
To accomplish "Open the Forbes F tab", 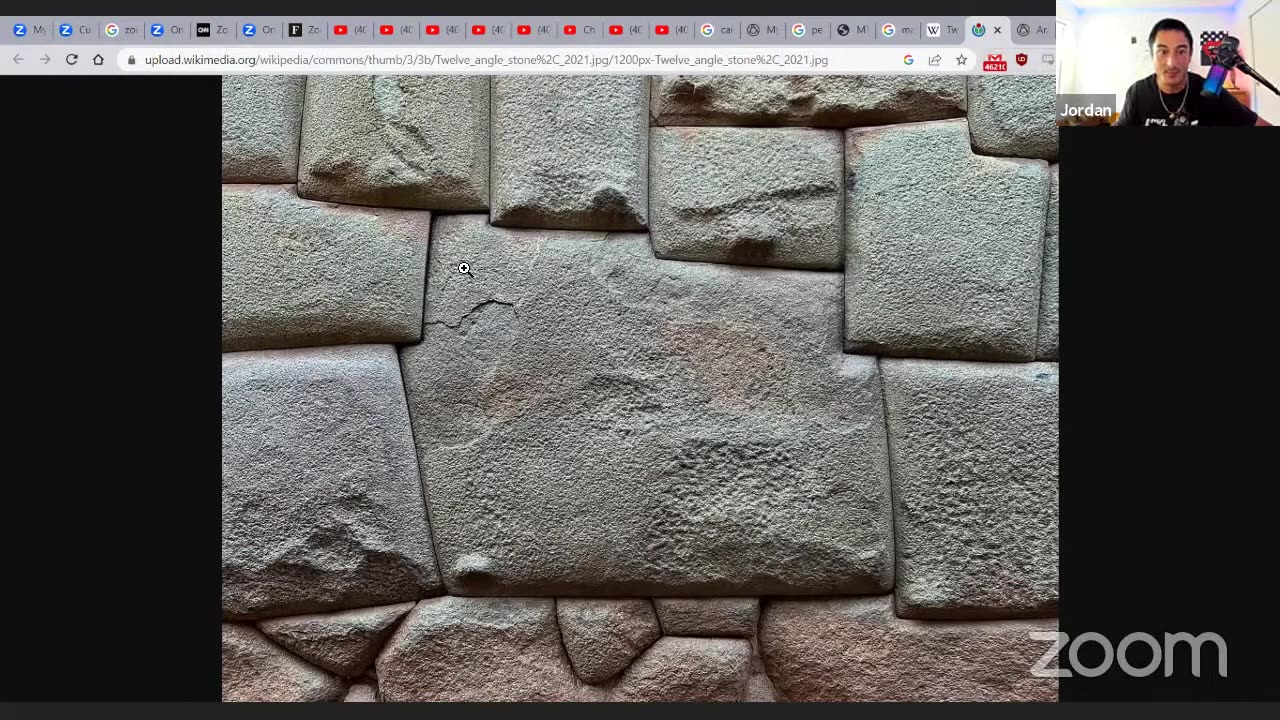I will pos(304,30).
